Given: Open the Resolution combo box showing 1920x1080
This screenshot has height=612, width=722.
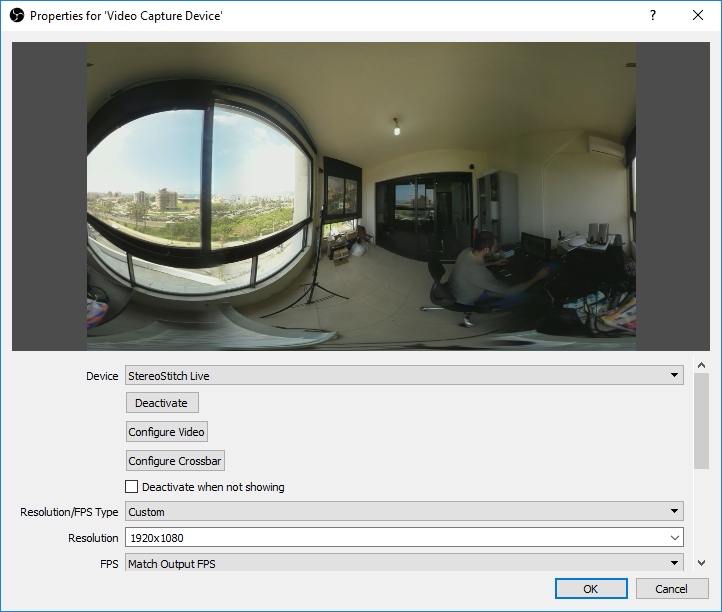Looking at the screenshot, I should click(404, 537).
